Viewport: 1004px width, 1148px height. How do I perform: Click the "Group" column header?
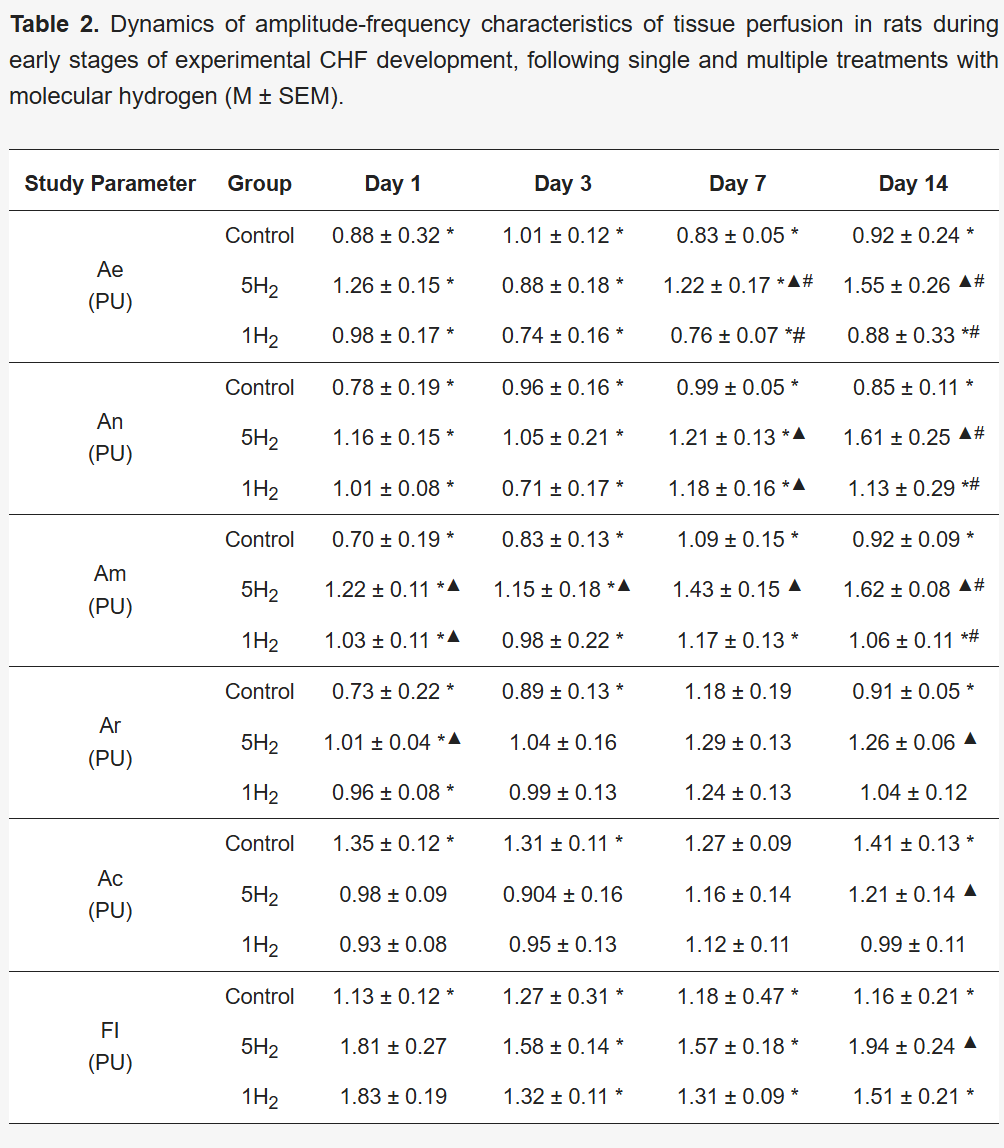point(259,184)
